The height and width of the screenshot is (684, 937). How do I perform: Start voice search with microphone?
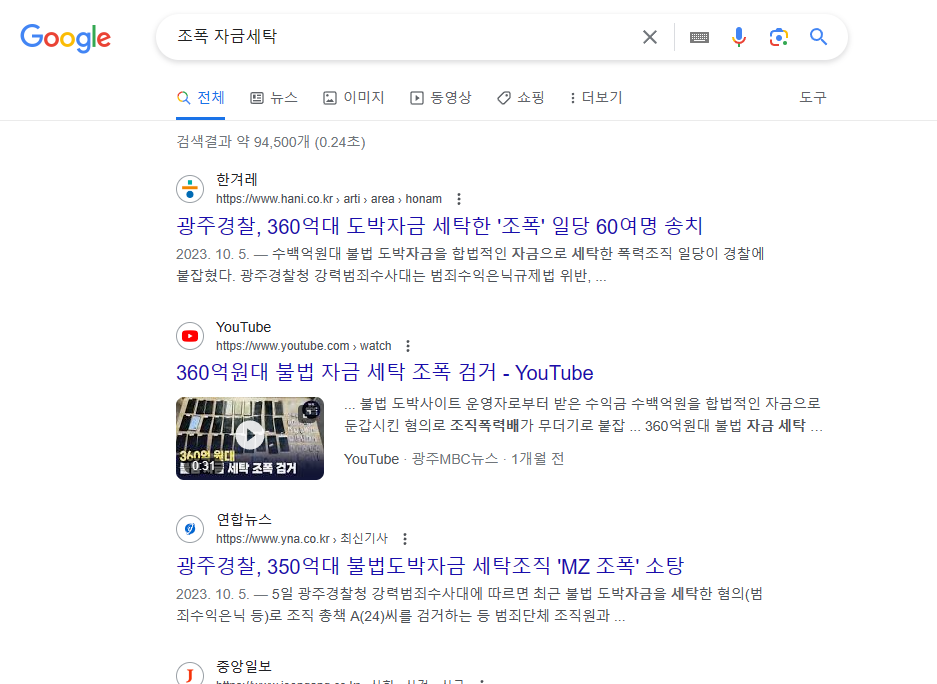739,37
